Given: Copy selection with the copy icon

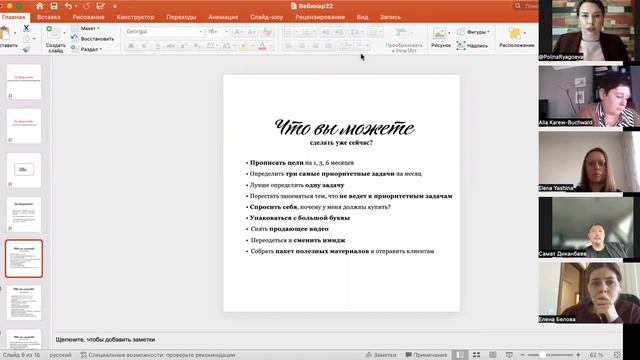Looking at the screenshot, I should pos(26,39).
